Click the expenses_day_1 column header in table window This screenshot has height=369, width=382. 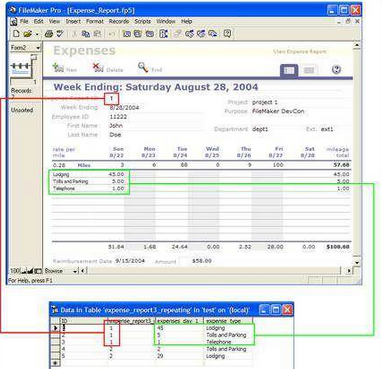179,321
